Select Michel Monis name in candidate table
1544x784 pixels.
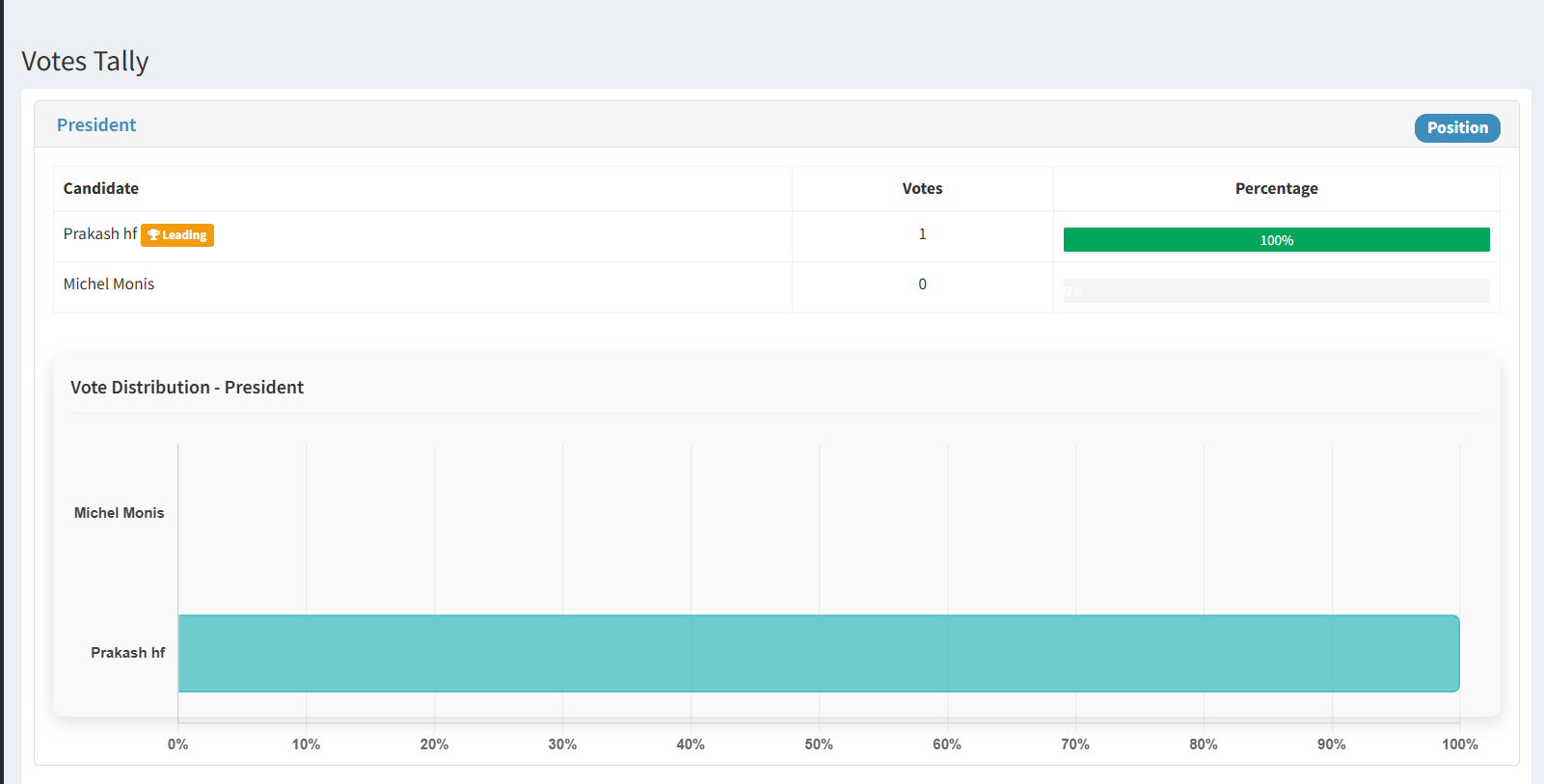[x=109, y=284]
